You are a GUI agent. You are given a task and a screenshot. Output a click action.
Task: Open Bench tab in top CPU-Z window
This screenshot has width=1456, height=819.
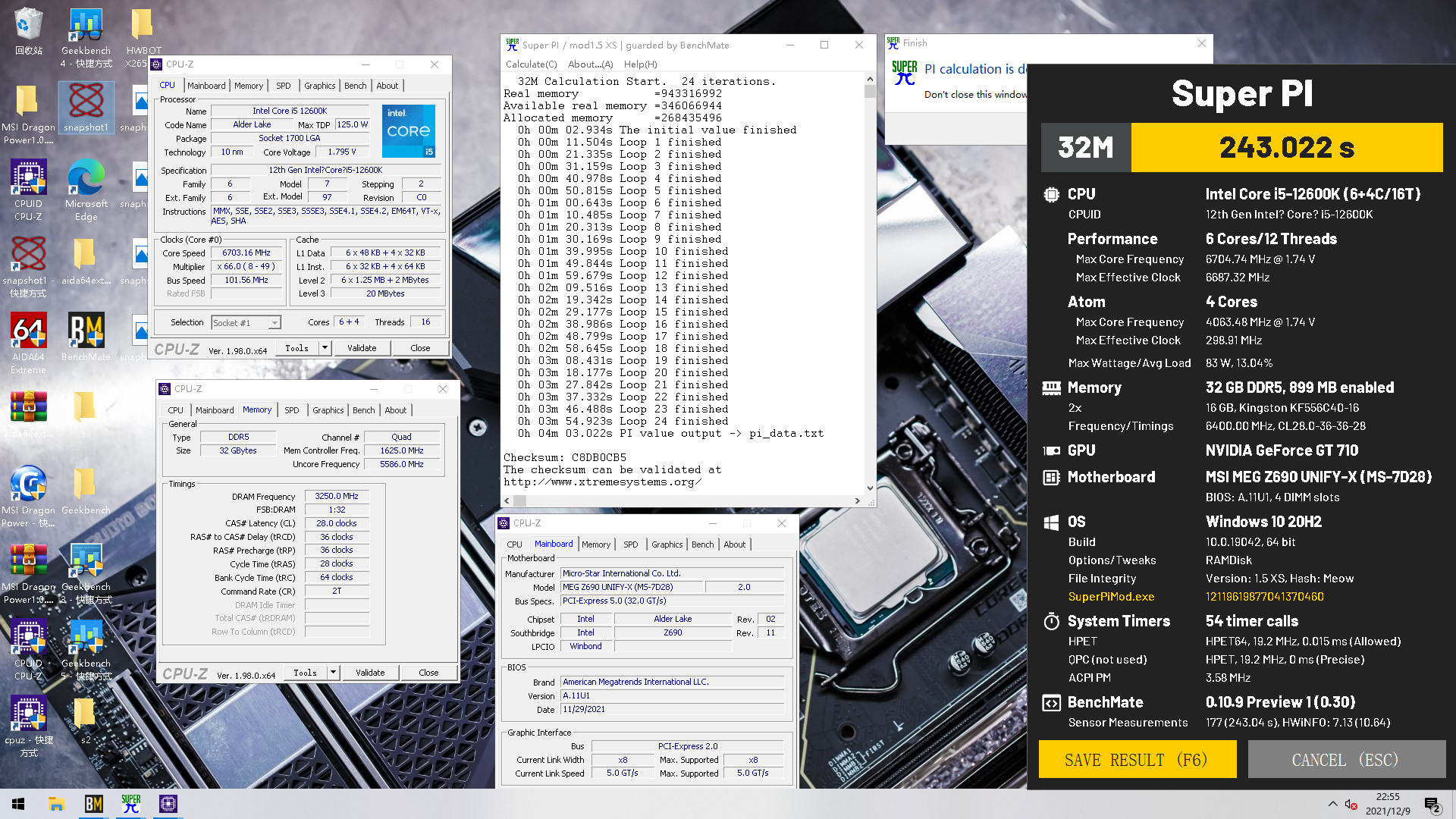tap(355, 86)
